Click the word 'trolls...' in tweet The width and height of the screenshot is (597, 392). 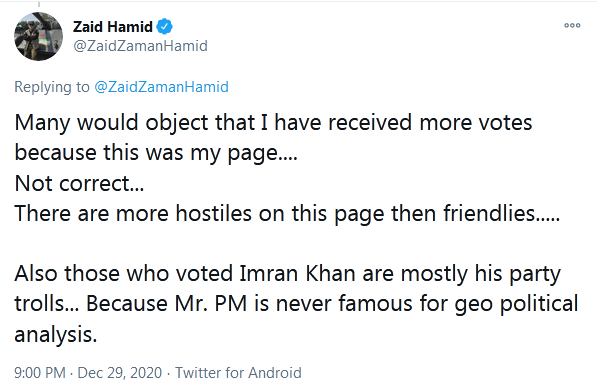tap(46, 304)
